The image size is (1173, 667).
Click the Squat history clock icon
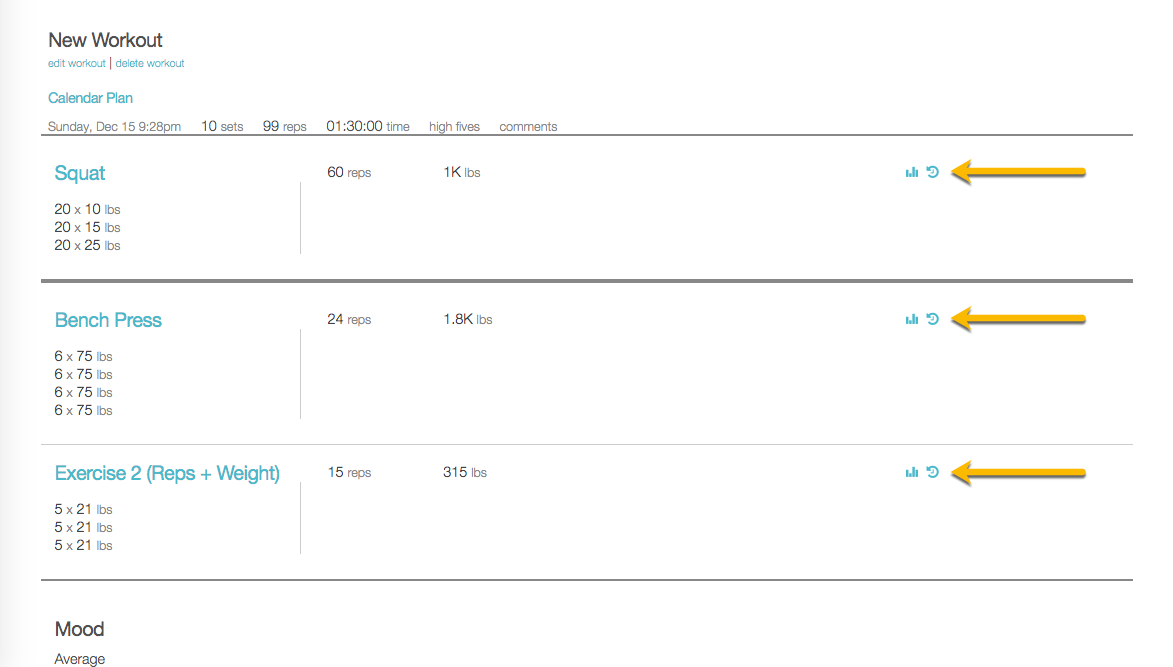pos(932,172)
